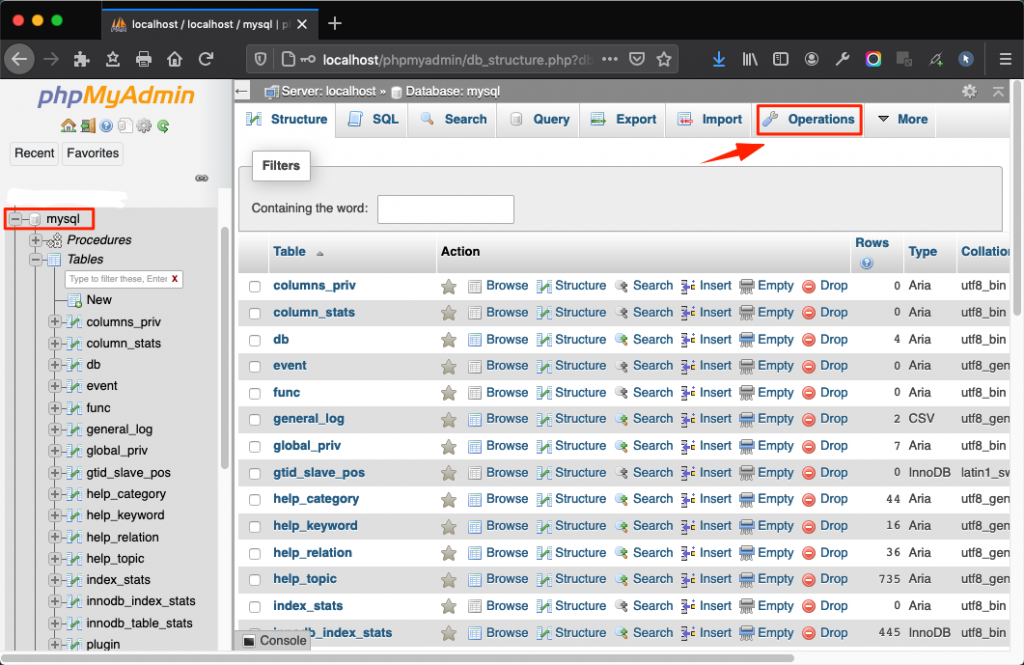
Task: Open the extensions puzzle-piece icon
Action: coord(82,59)
